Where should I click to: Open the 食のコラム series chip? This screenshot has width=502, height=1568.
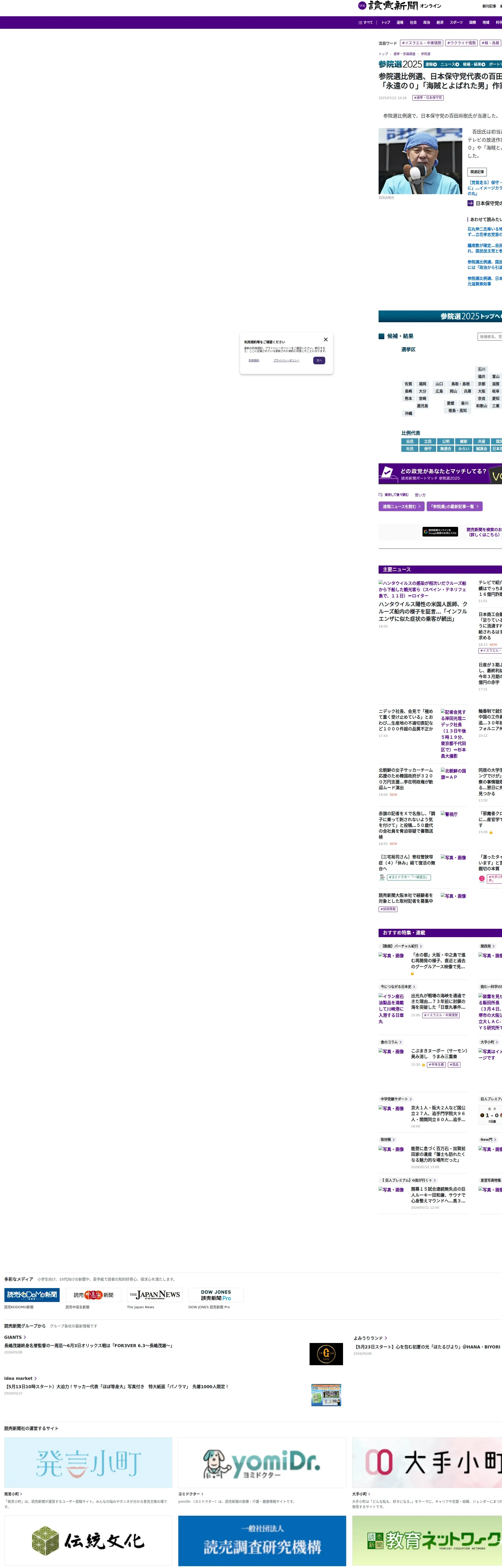coord(391,1042)
